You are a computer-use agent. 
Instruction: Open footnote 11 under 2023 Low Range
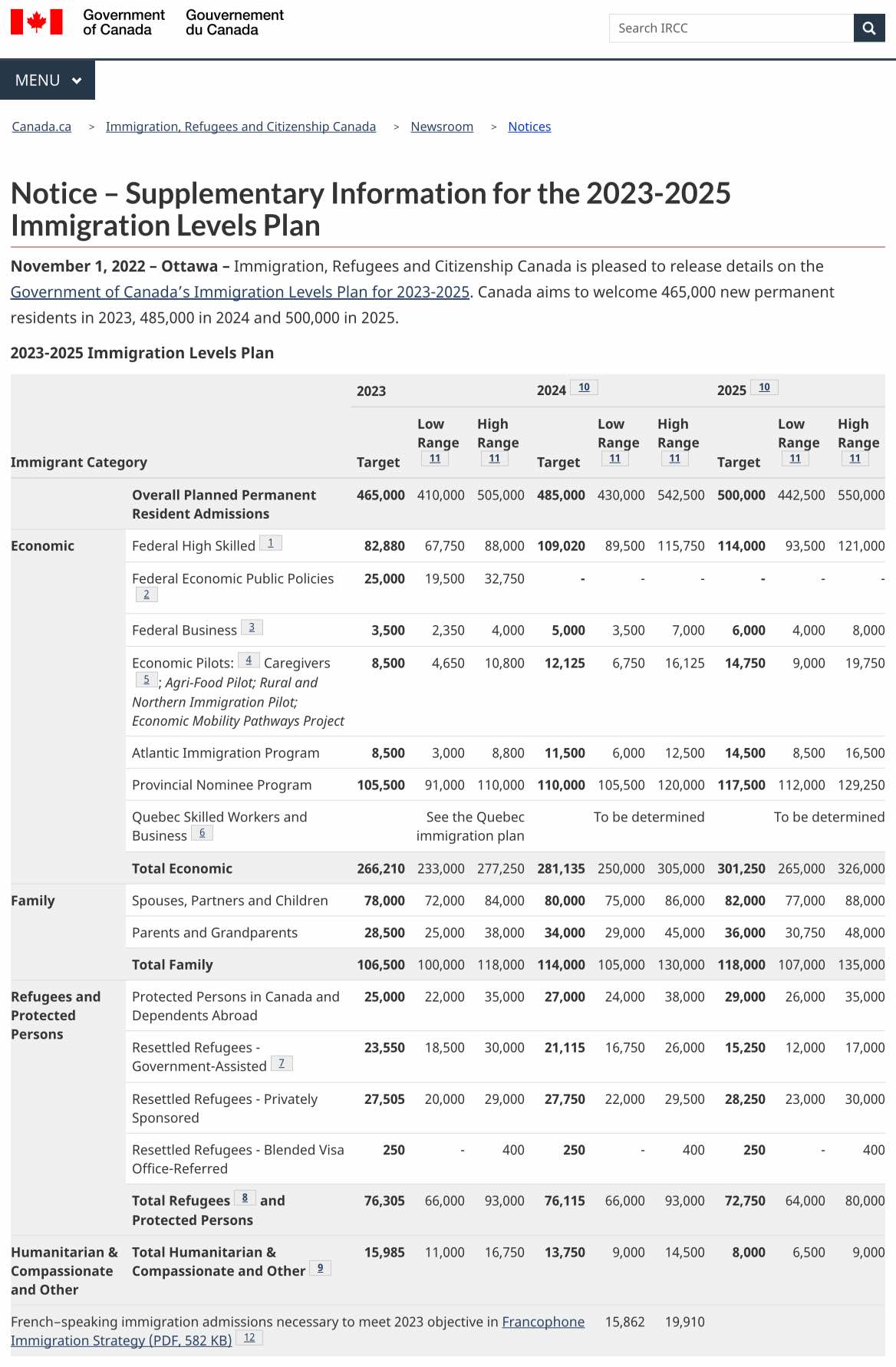(435, 459)
